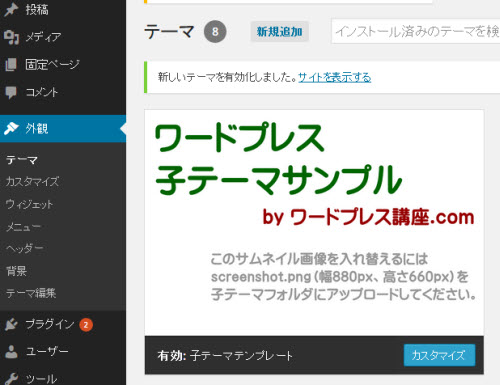Go to ウィジェット submenu

29,204
